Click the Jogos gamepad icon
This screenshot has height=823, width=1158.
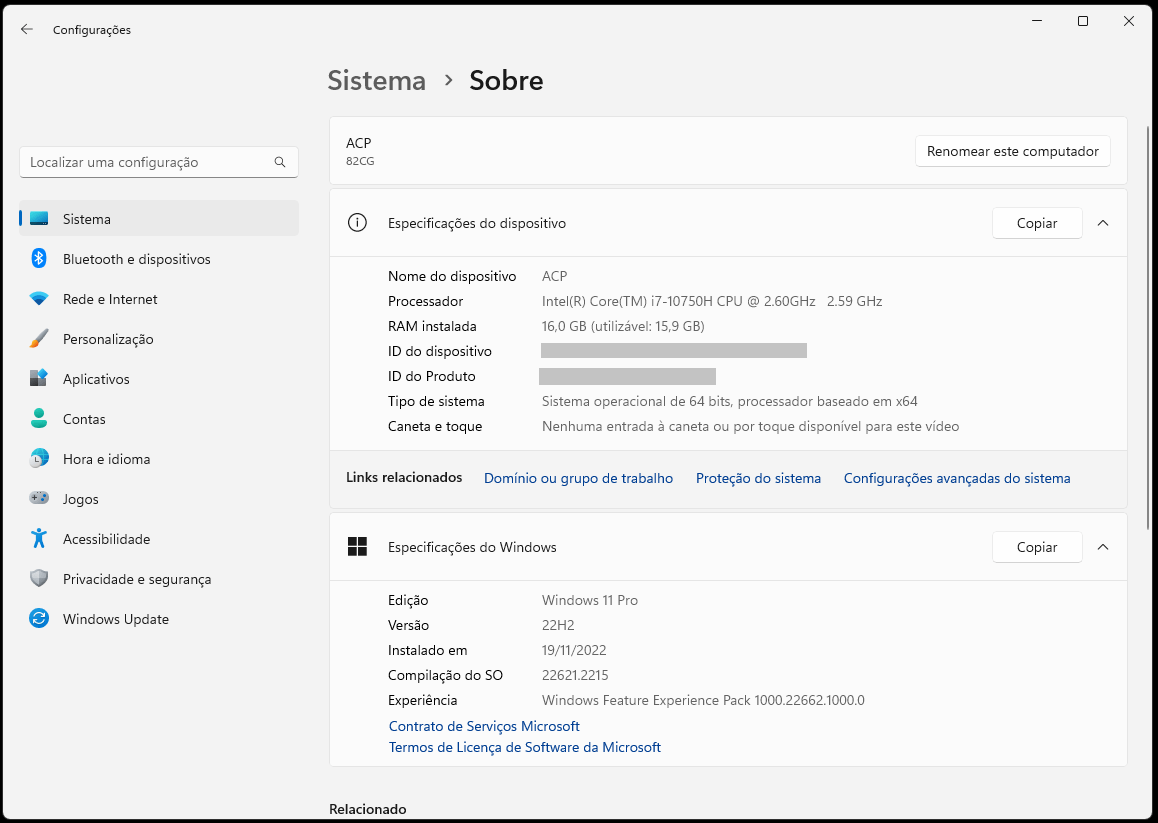pyautogui.click(x=39, y=498)
